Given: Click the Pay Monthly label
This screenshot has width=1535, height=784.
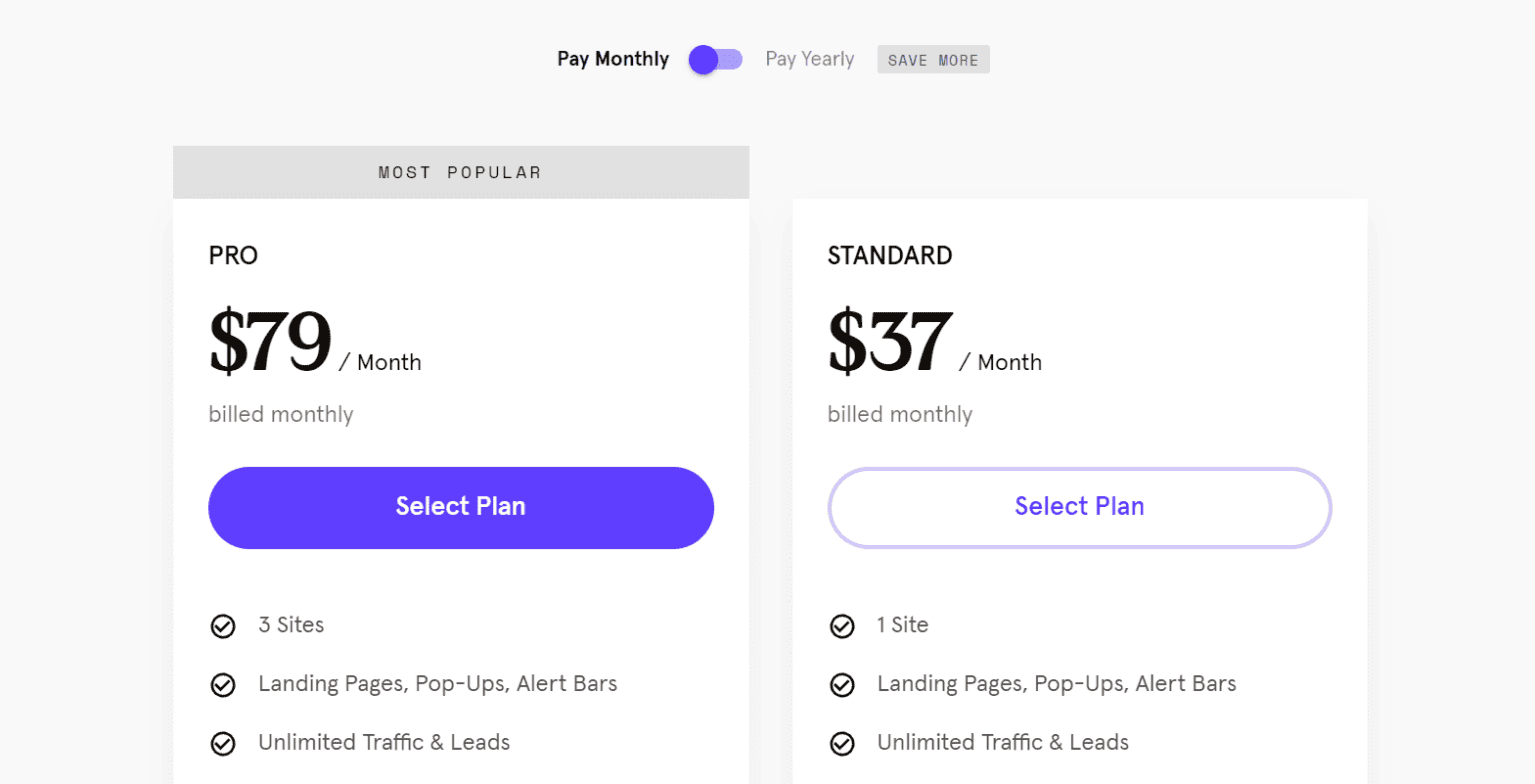Looking at the screenshot, I should click(612, 60).
